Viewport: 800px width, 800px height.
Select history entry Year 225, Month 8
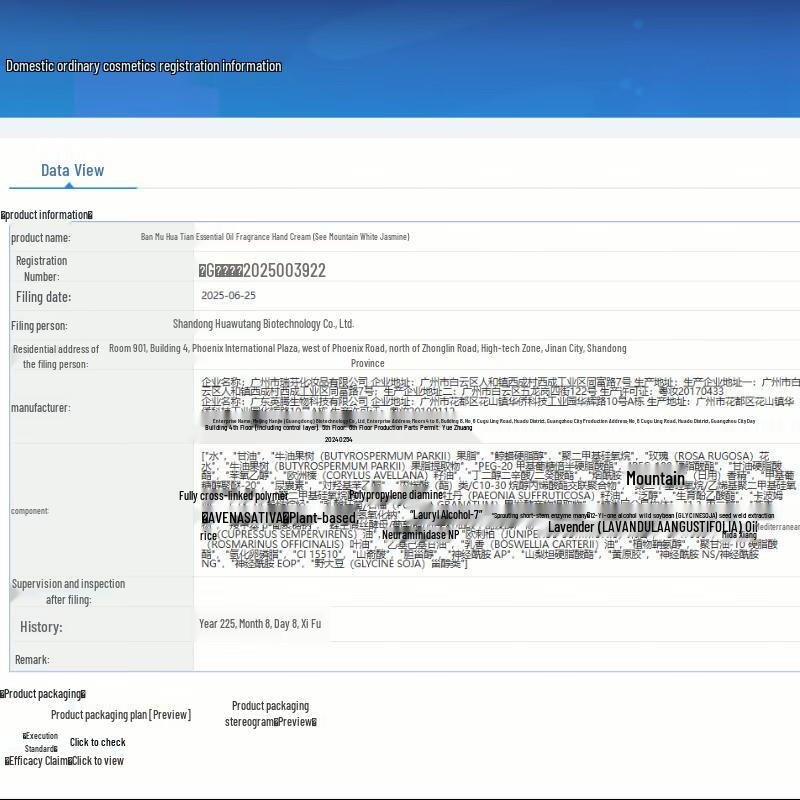260,624
